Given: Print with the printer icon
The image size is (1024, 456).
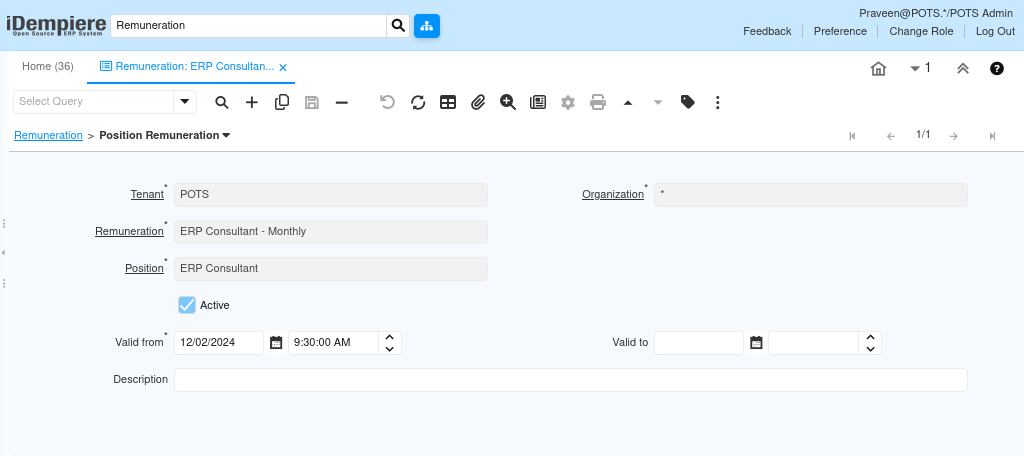Looking at the screenshot, I should (598, 102).
